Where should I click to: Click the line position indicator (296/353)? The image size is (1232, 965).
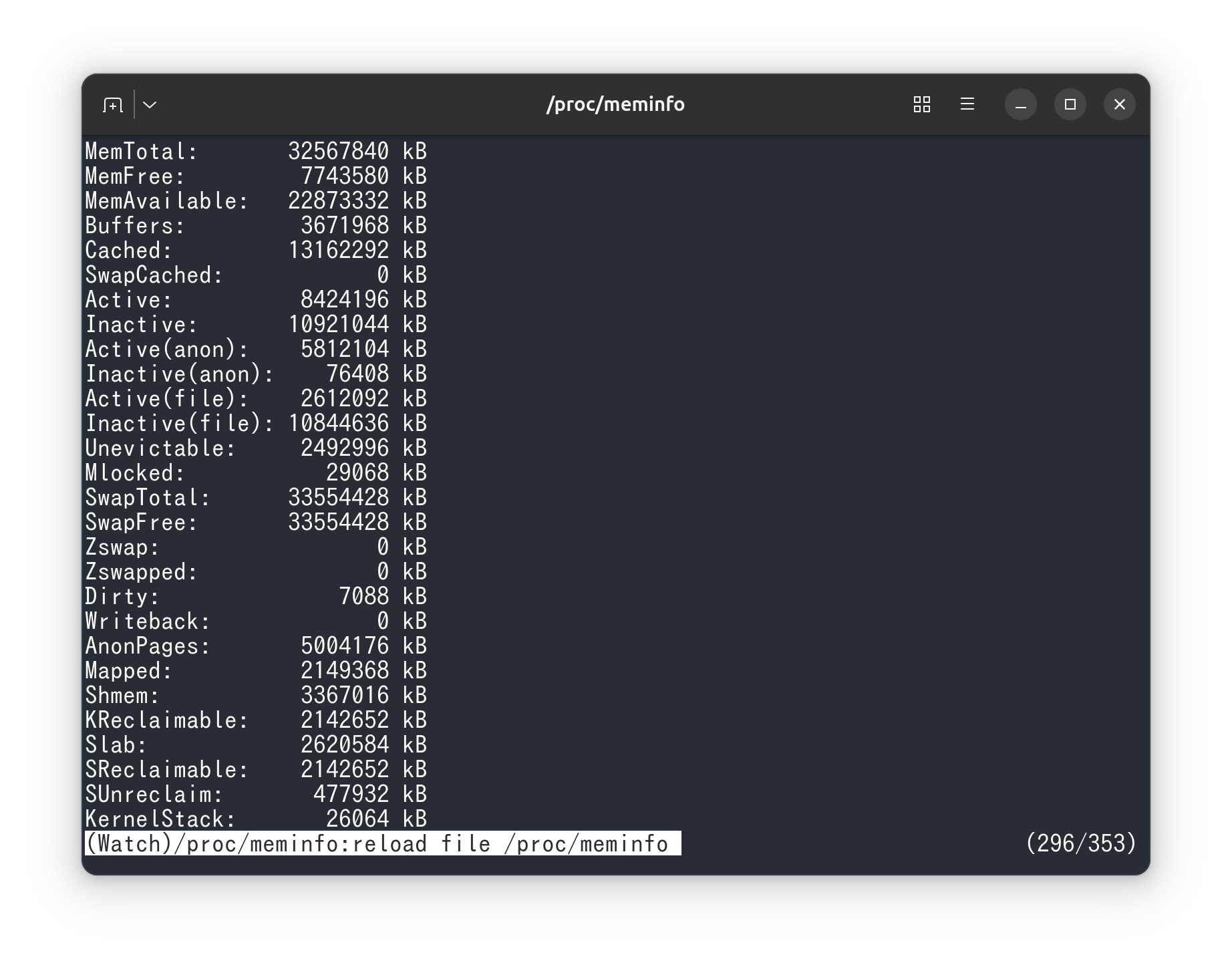click(x=1081, y=843)
